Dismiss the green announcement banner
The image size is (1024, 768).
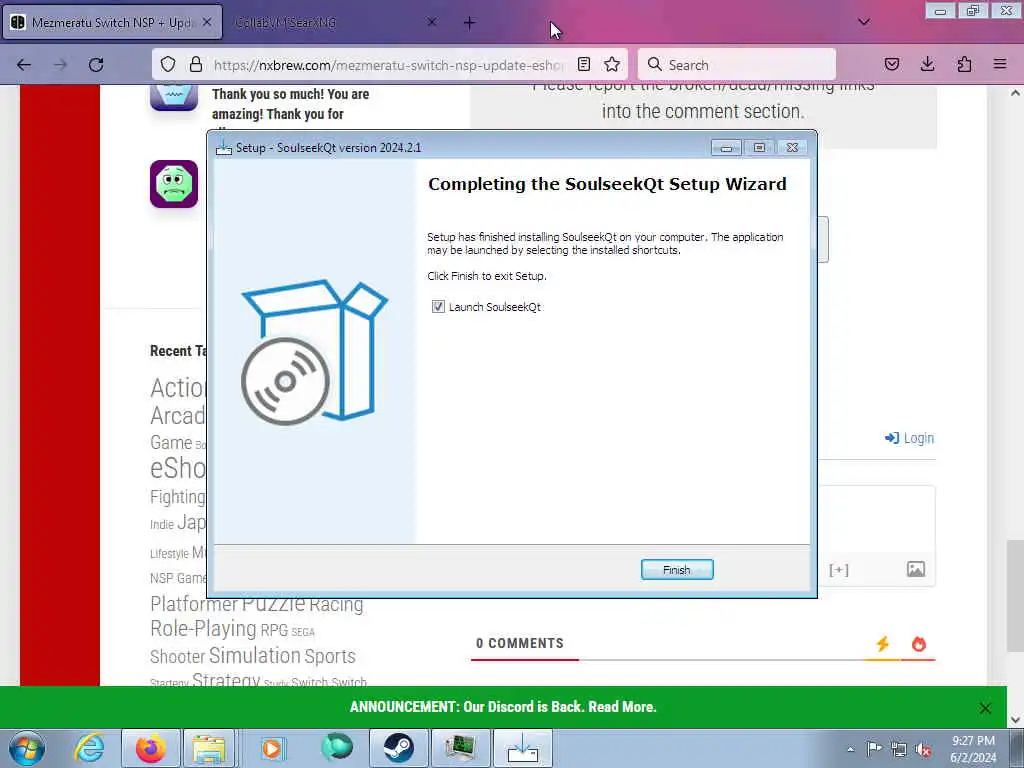pyautogui.click(x=985, y=708)
